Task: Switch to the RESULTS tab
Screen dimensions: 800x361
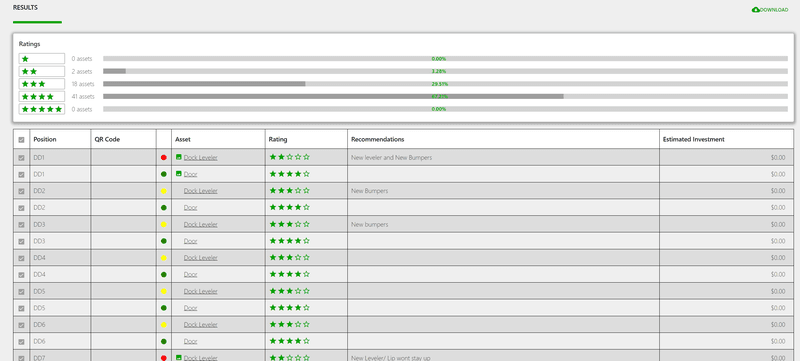Action: click(x=25, y=8)
